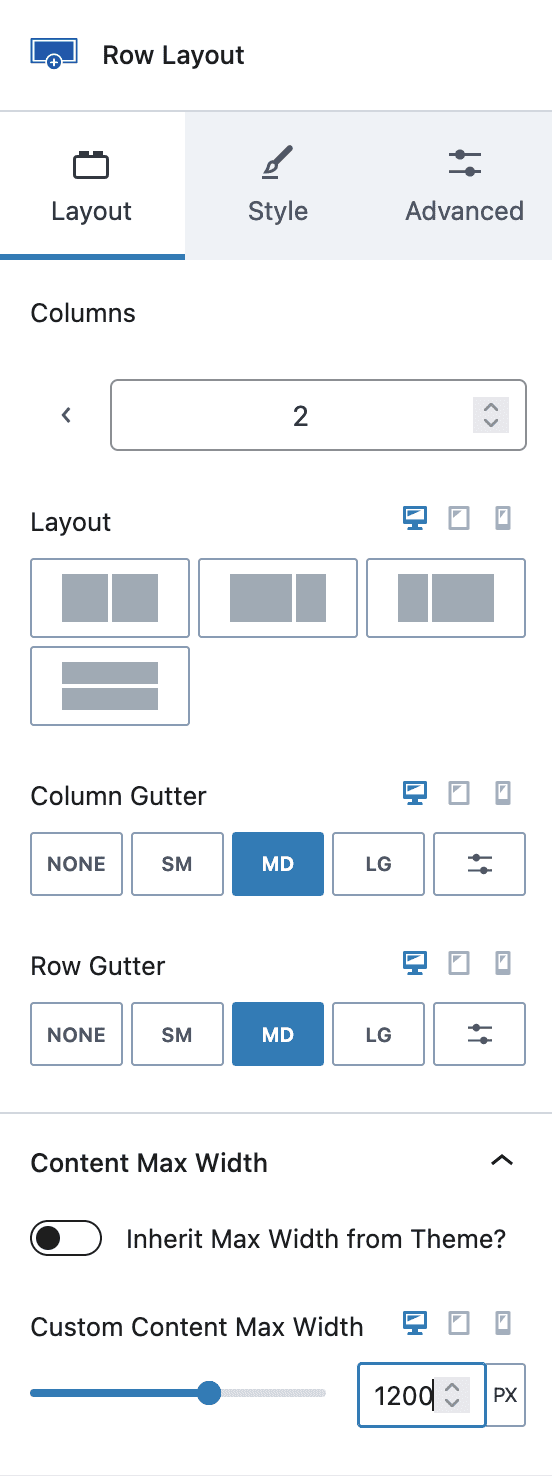The height and width of the screenshot is (1476, 552).
Task: Click the Custom Content Max Width slider
Action: coord(178,1393)
